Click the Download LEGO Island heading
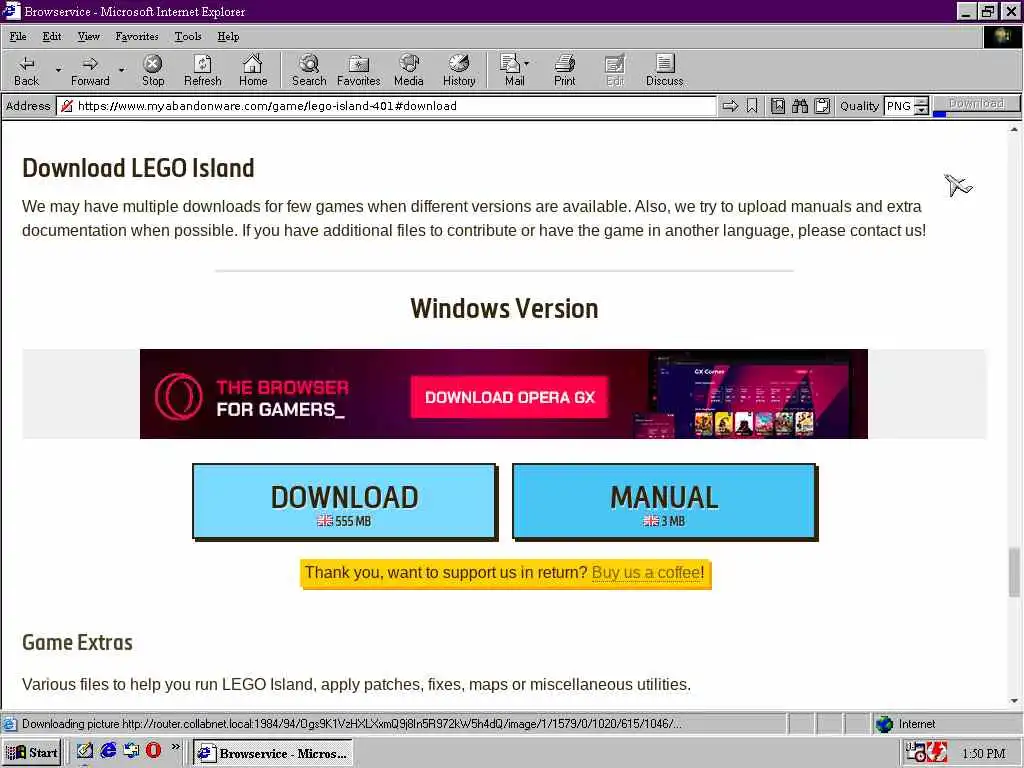The image size is (1024, 768). coord(138,168)
